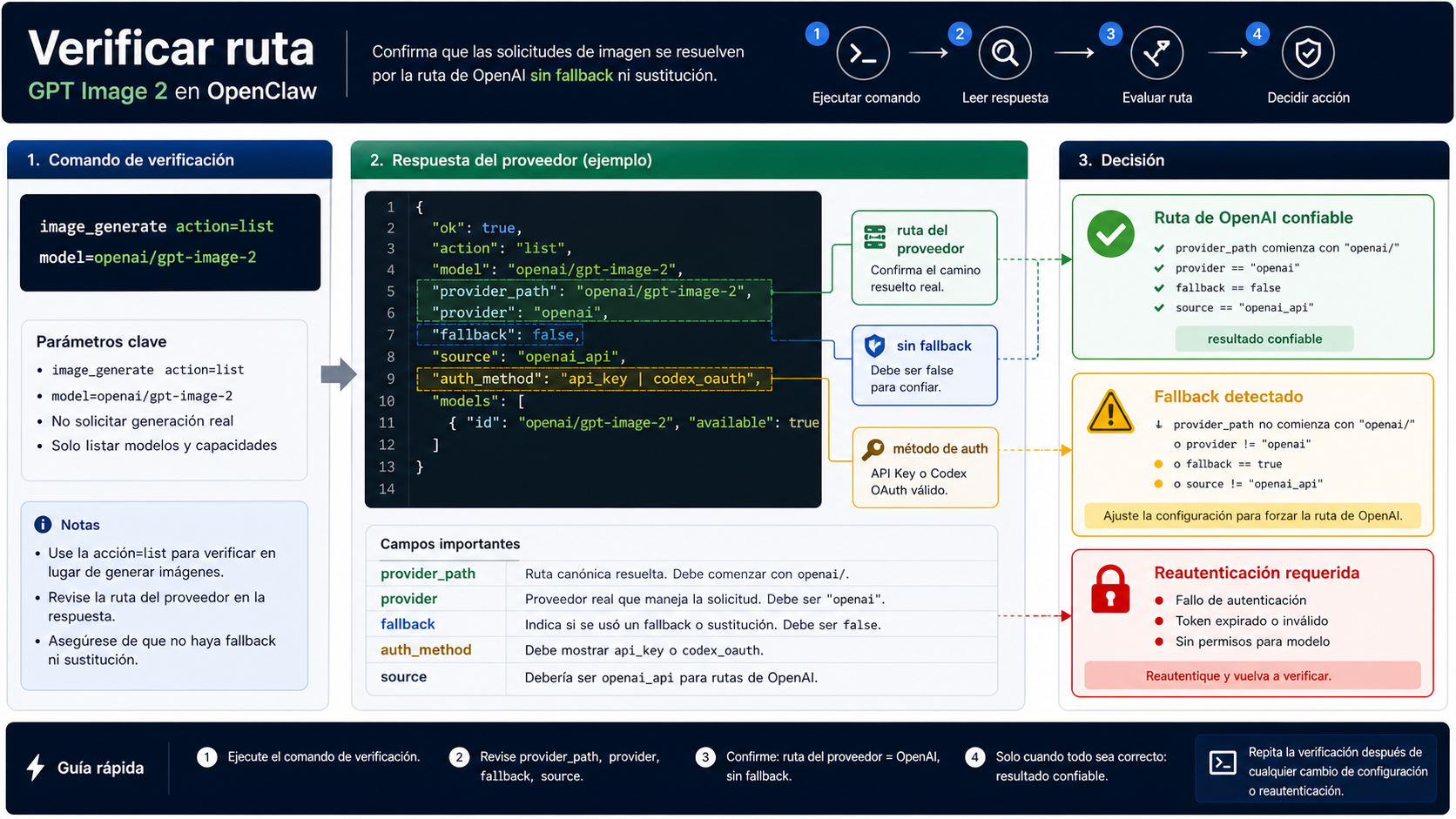1456x819 pixels.
Task: Click 'Fallo de autenticación' bullet
Action: click(1241, 600)
